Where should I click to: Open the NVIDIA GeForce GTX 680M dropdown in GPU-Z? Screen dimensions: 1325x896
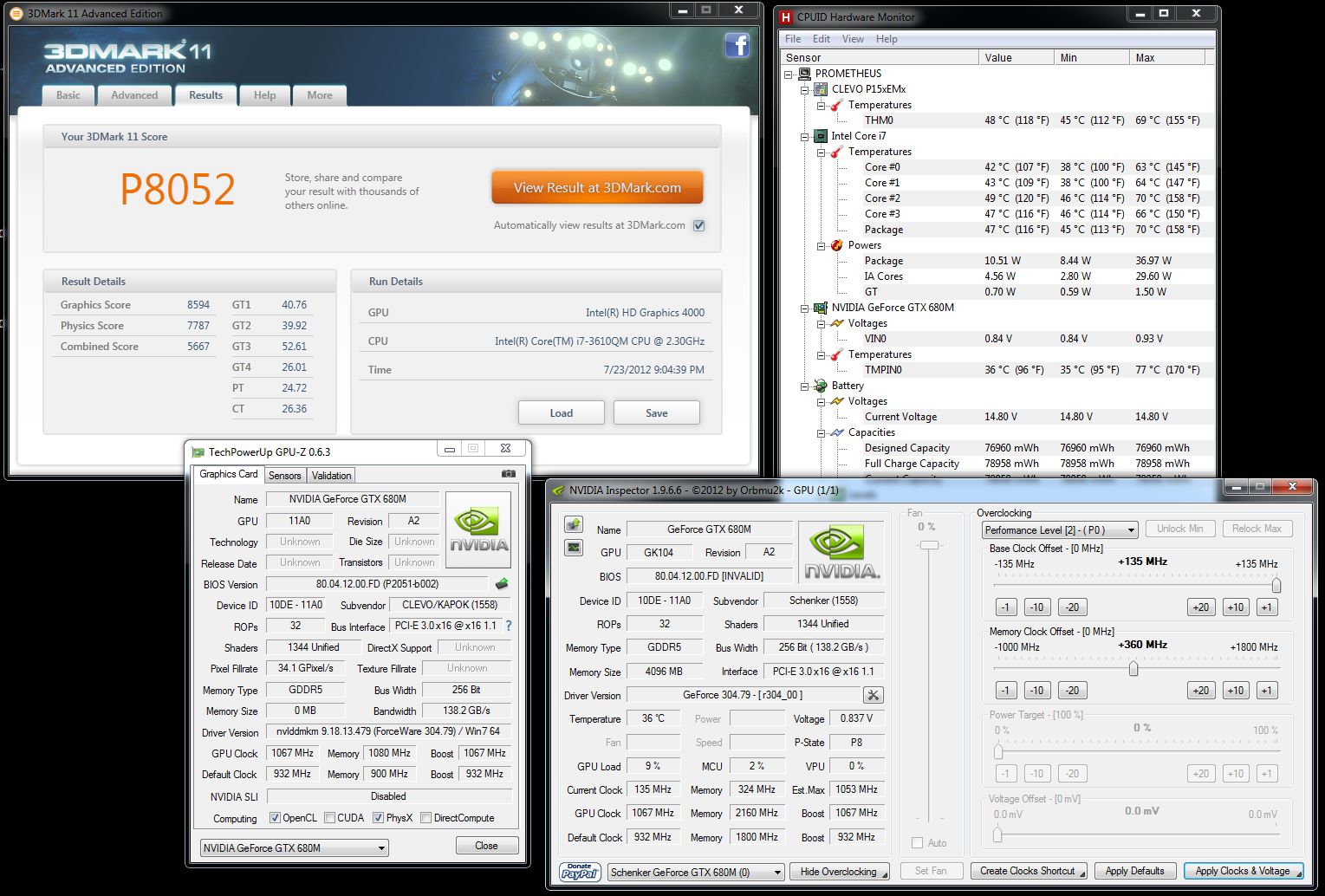pos(294,847)
